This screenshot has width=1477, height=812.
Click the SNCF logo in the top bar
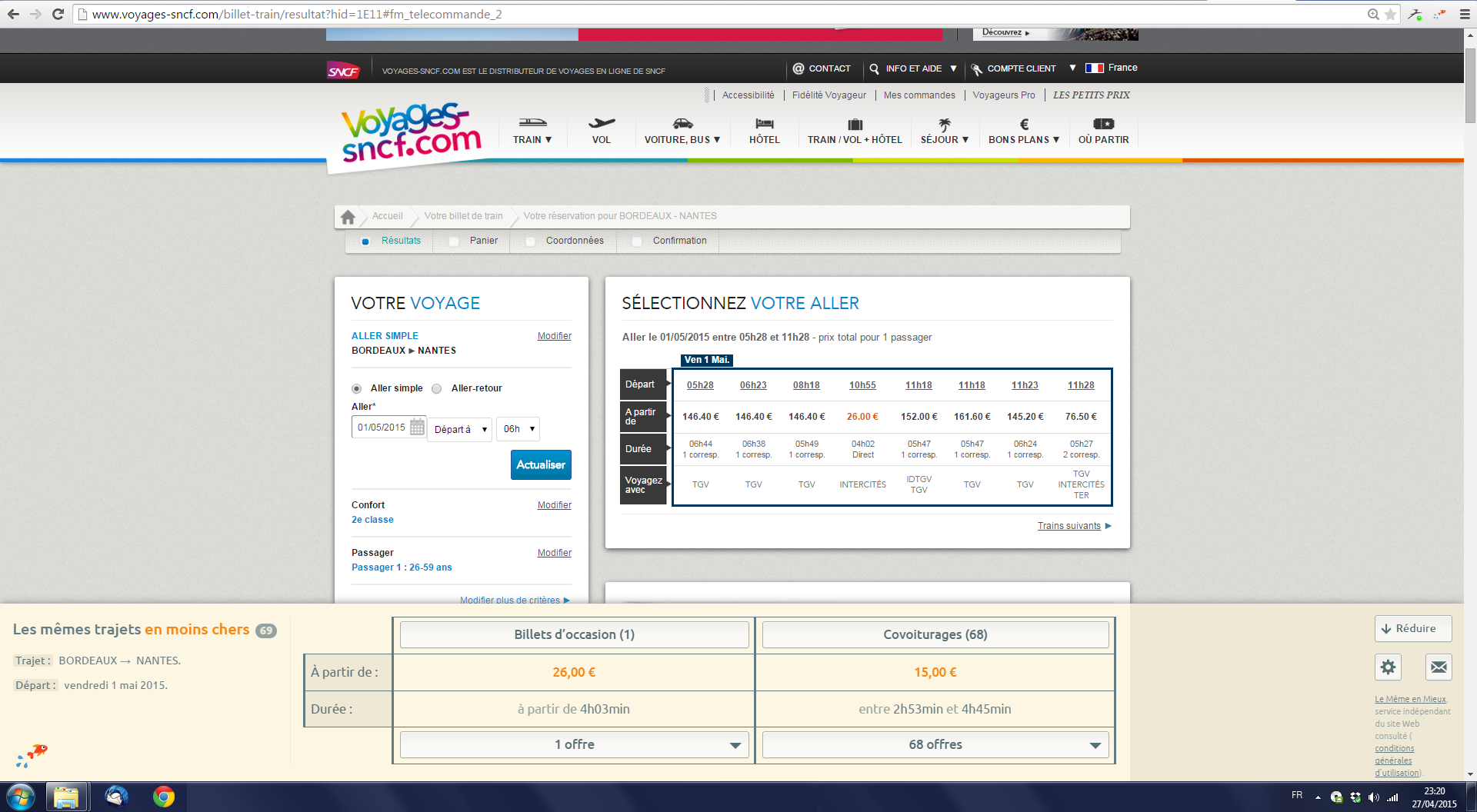343,70
